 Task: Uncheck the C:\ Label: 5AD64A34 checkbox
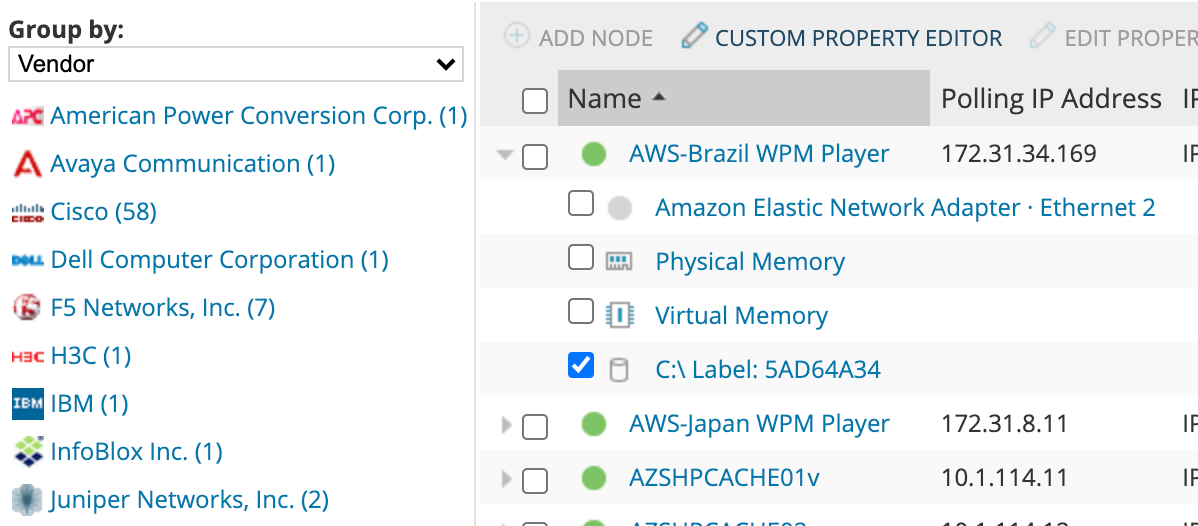coord(581,366)
